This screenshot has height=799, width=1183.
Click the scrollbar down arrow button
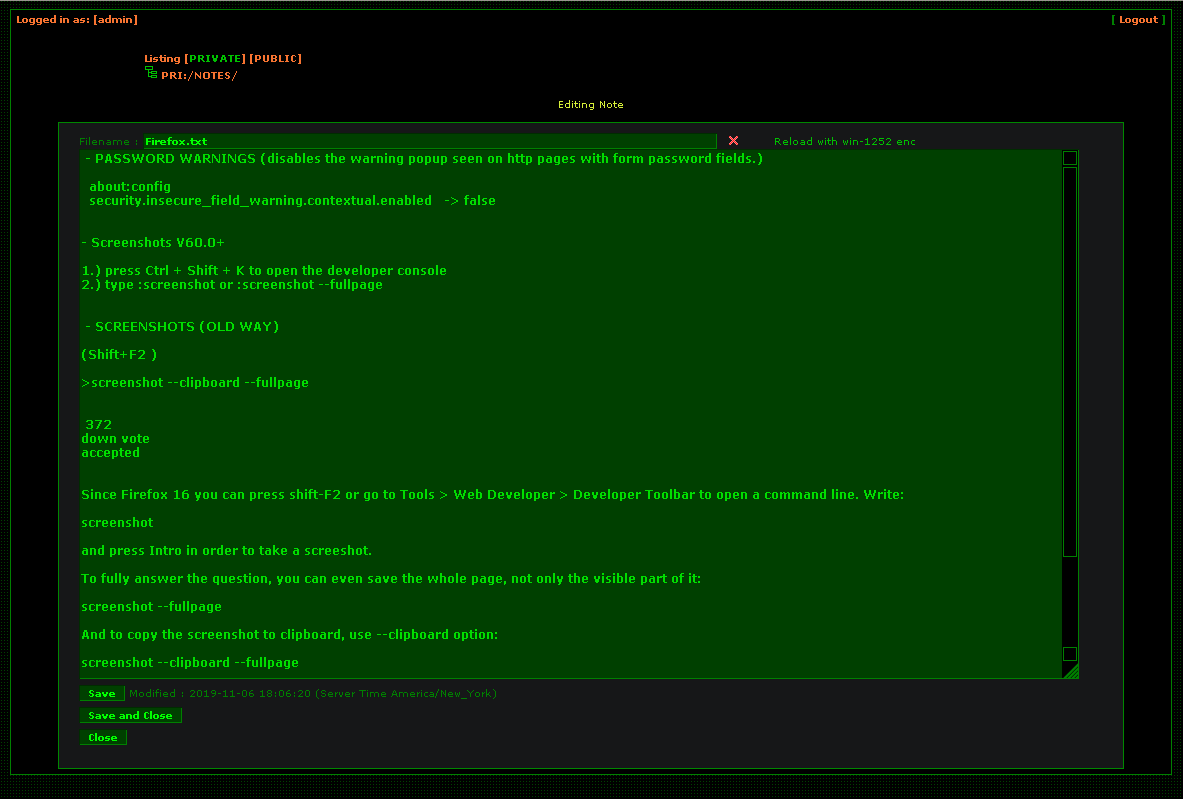[1070, 654]
